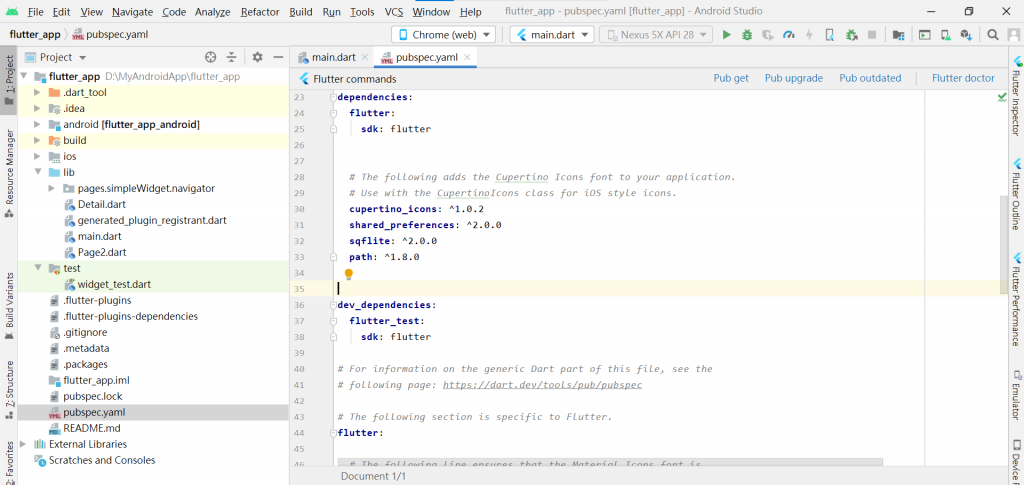Click the green checkmark inspection indicator

pyautogui.click(x=1002, y=97)
